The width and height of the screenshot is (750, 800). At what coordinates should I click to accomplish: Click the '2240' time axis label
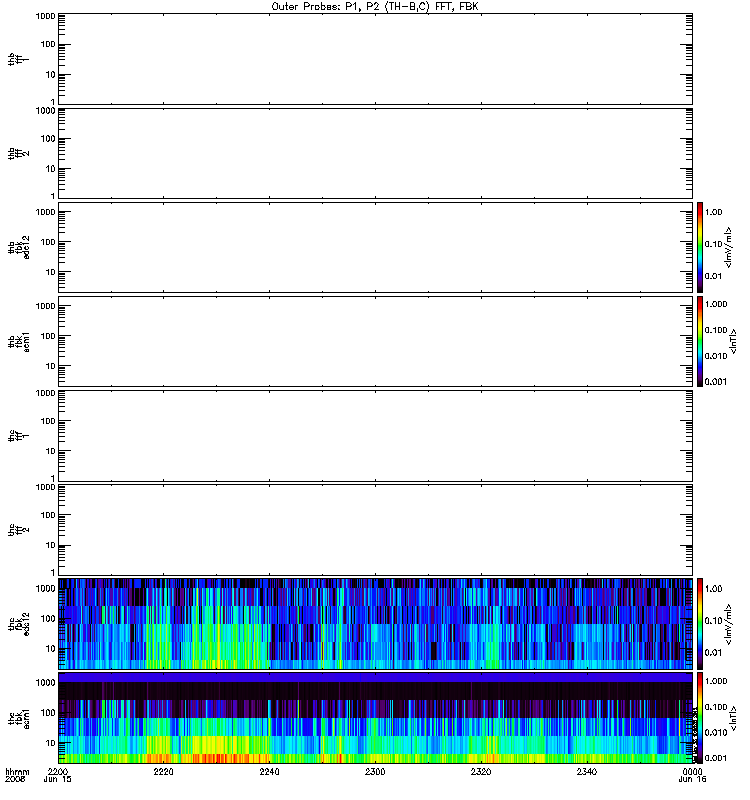point(269,771)
